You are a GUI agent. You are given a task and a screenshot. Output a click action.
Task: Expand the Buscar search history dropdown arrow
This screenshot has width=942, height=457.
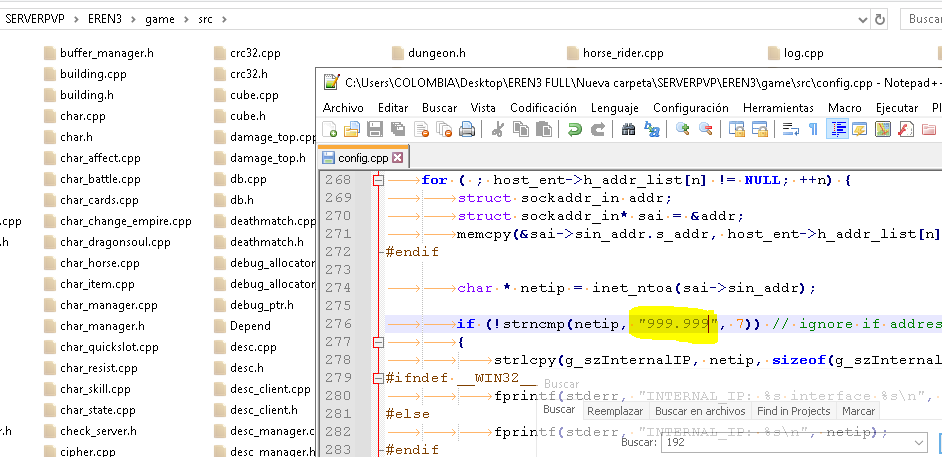(919, 443)
